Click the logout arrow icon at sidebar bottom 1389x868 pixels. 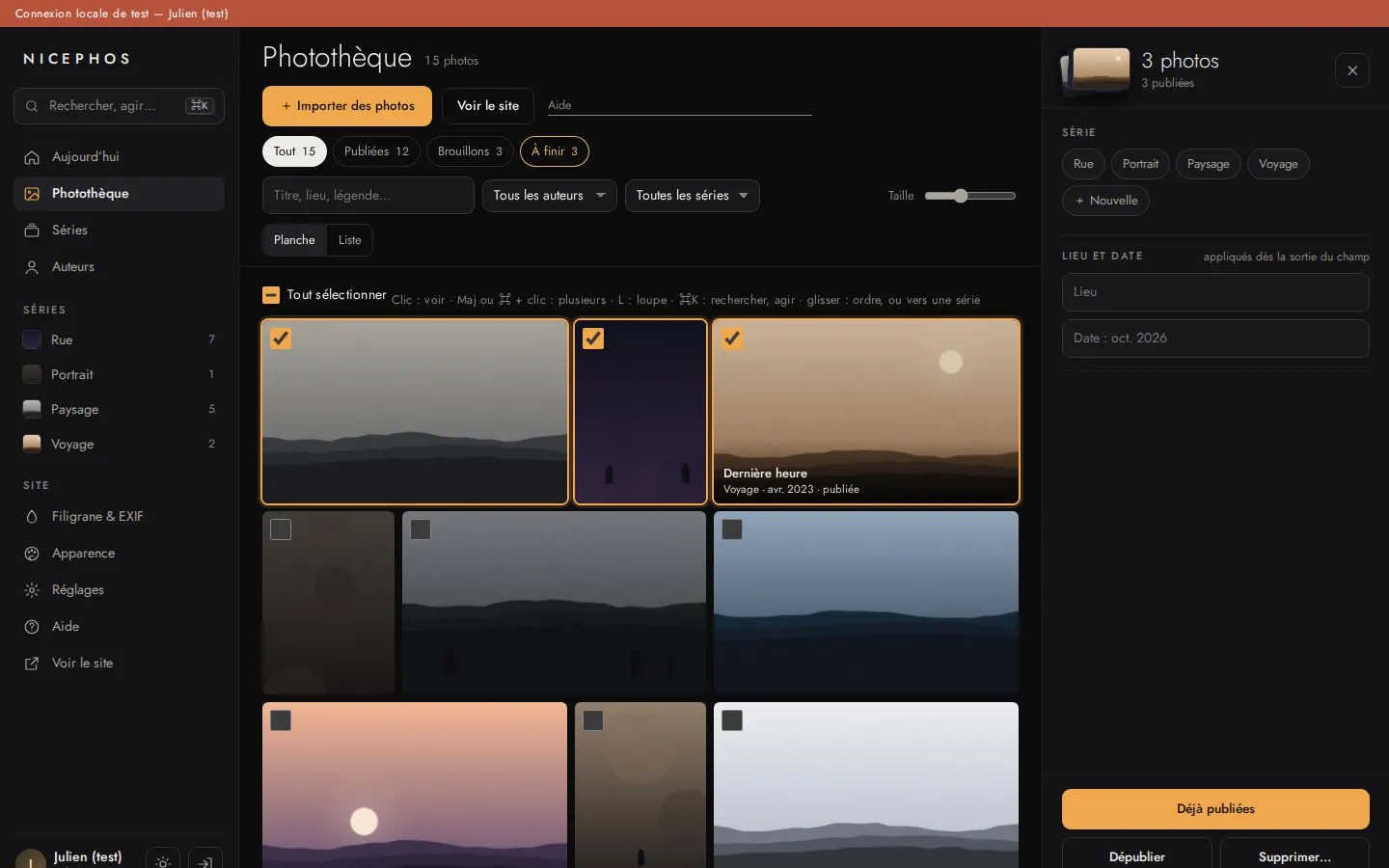205,861
